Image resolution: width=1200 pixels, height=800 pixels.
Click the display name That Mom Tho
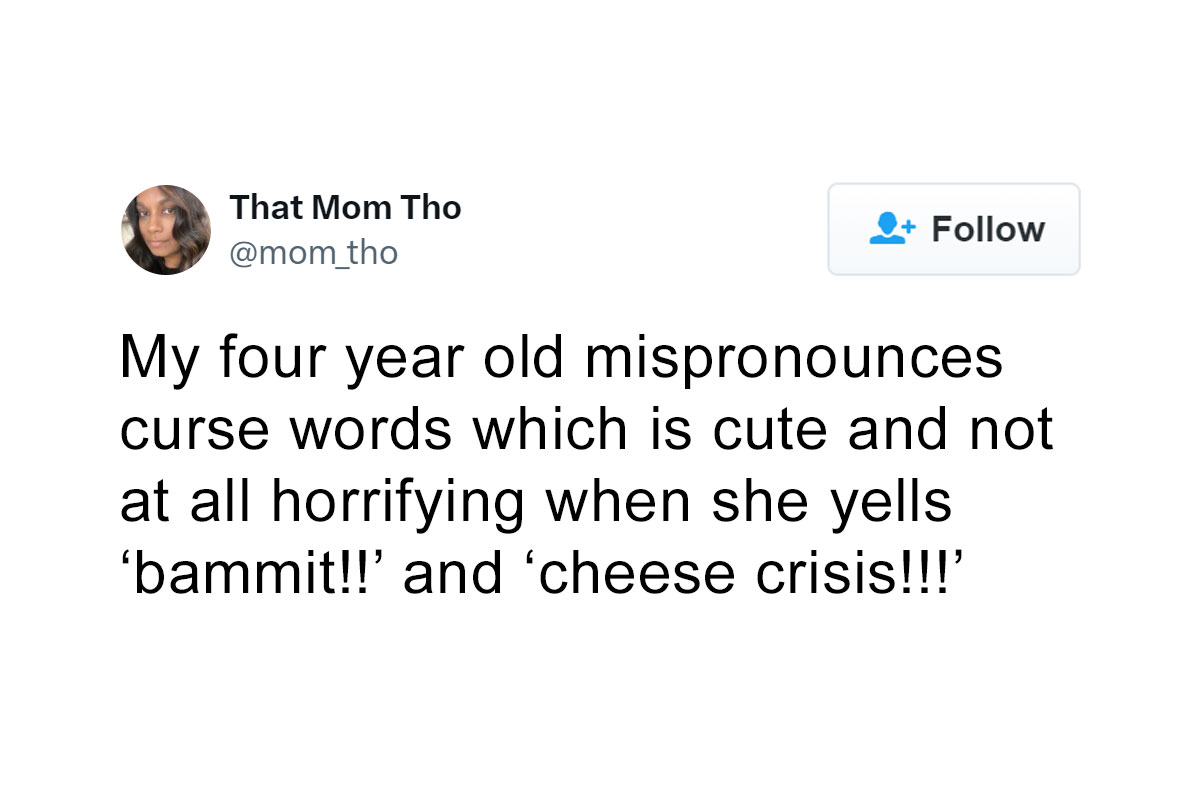(347, 207)
